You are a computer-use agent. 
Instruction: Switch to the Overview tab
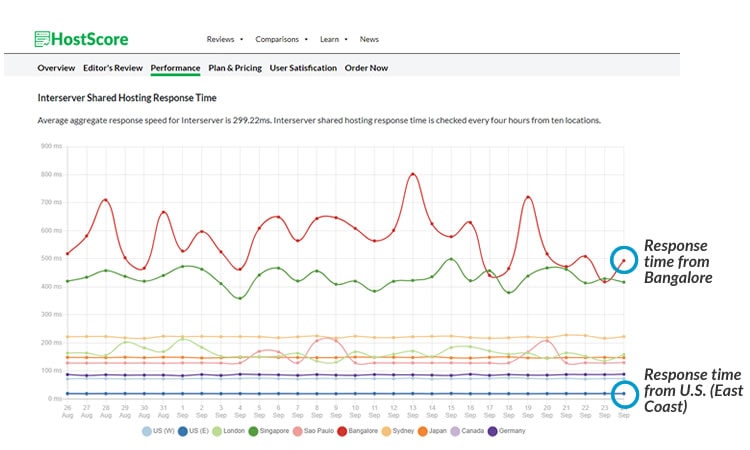click(56, 68)
